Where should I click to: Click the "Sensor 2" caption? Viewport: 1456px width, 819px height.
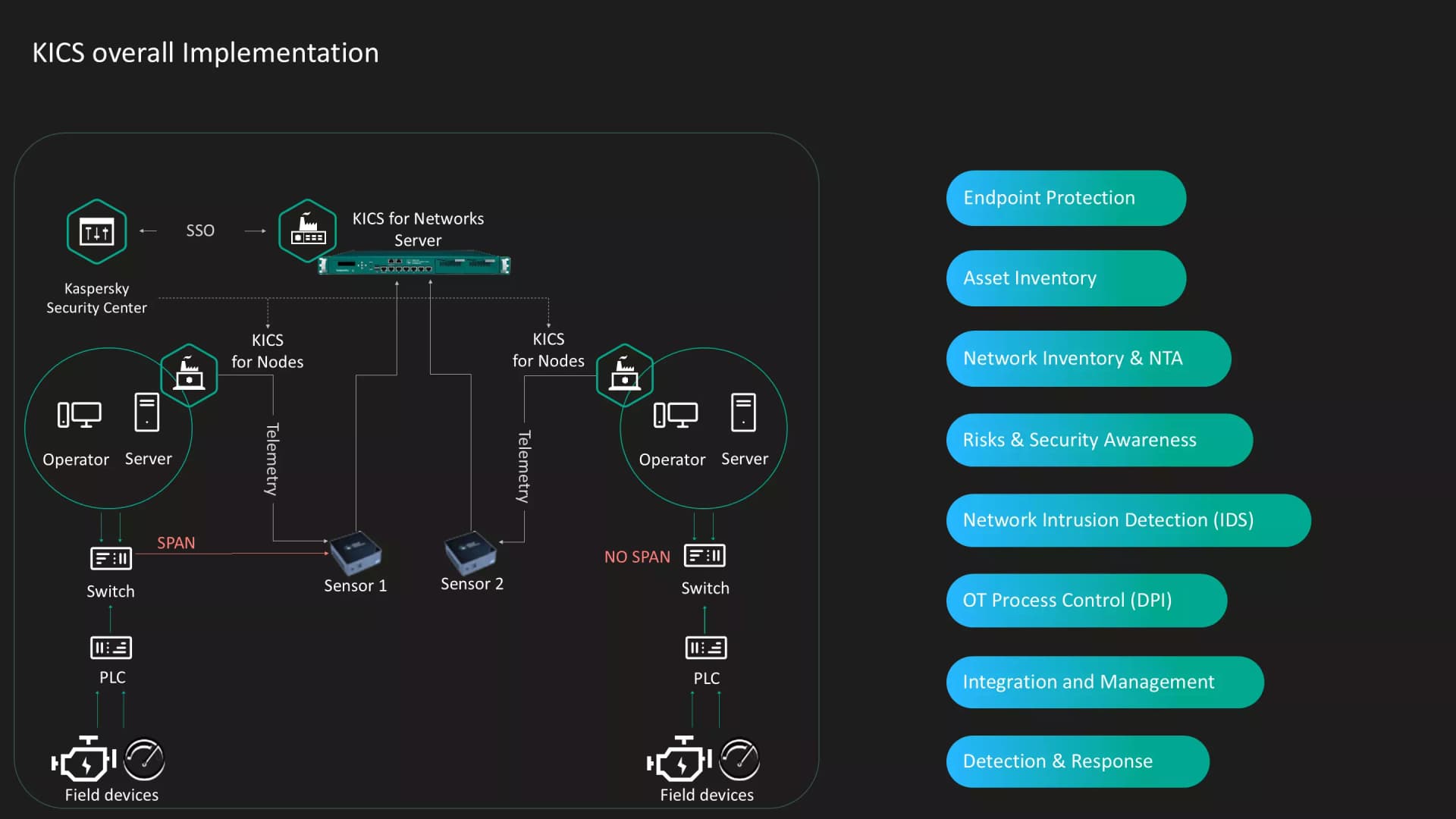pyautogui.click(x=472, y=584)
